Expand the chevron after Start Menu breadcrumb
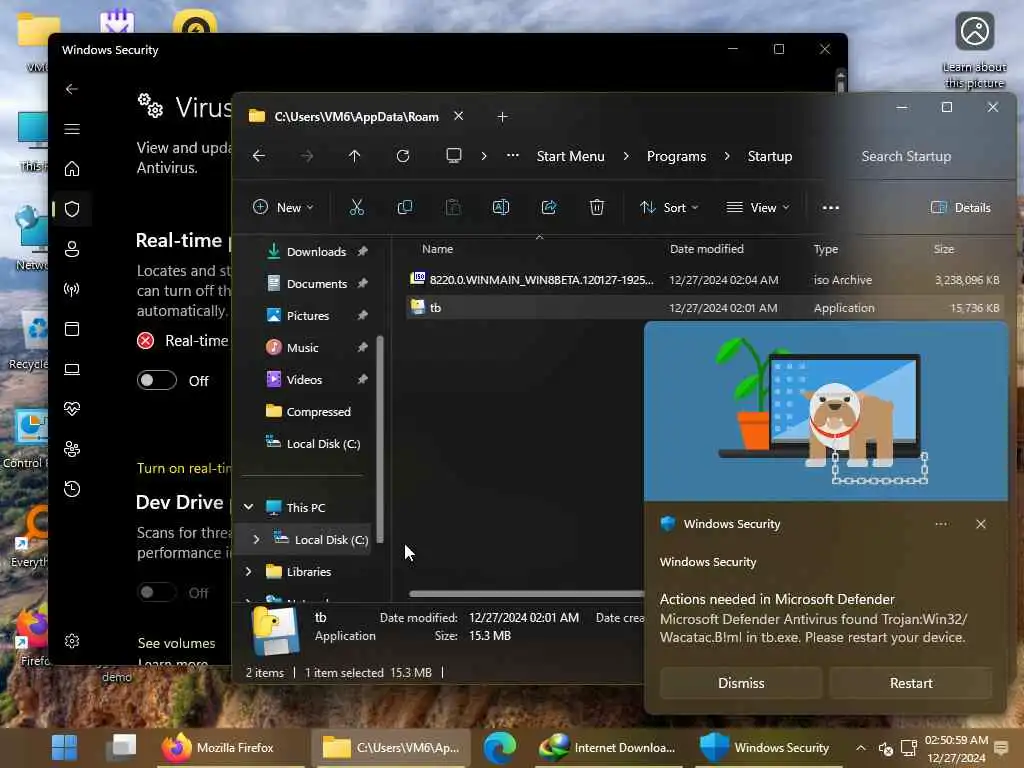The width and height of the screenshot is (1024, 768). (x=626, y=156)
